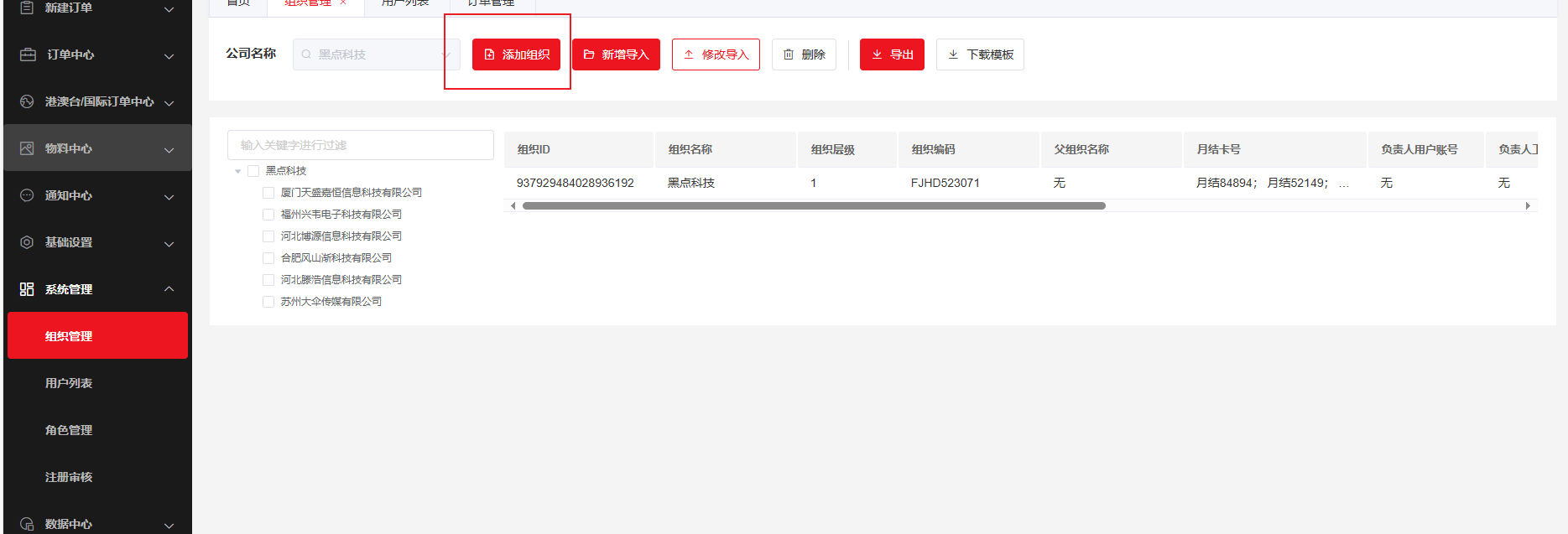Click the 添加组织 button
The image size is (1568, 534).
(x=516, y=54)
